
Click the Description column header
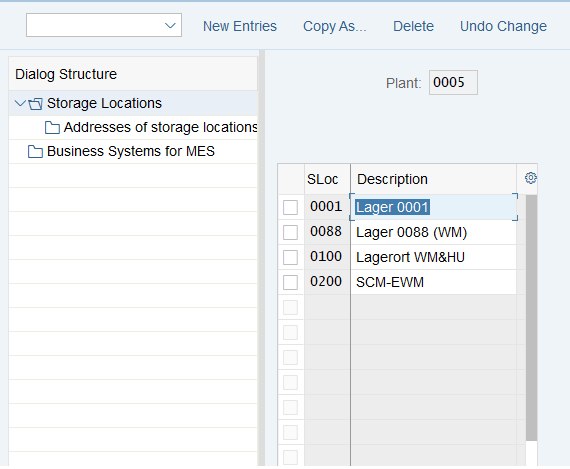pos(434,179)
